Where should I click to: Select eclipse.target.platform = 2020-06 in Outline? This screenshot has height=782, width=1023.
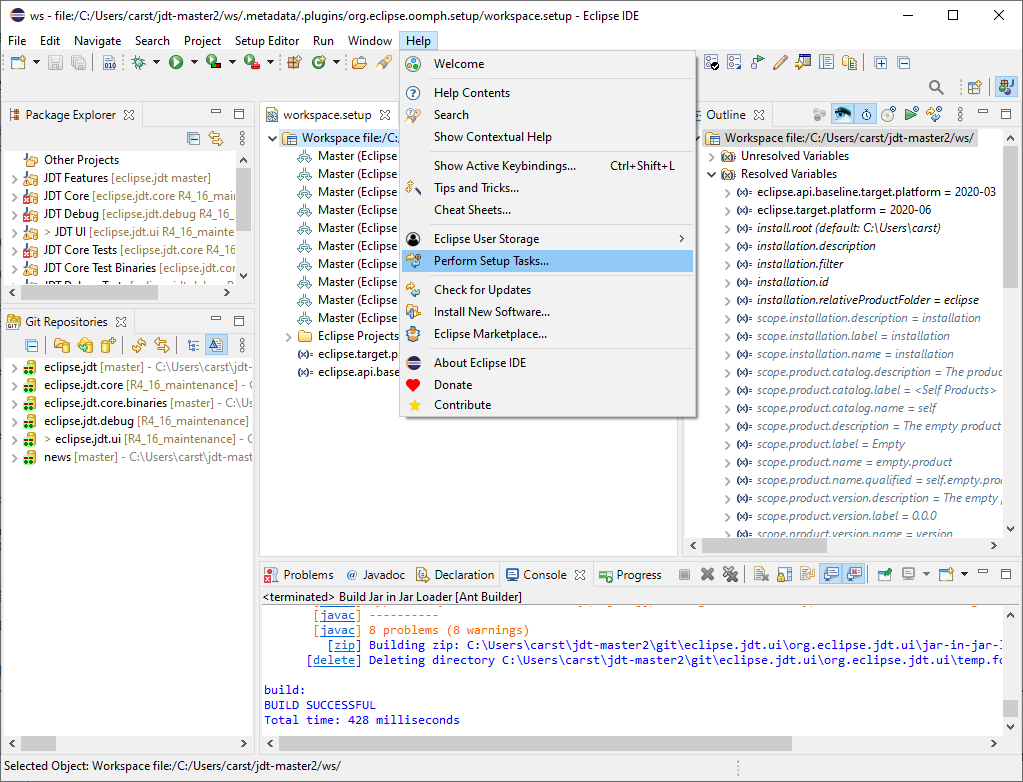(x=844, y=210)
